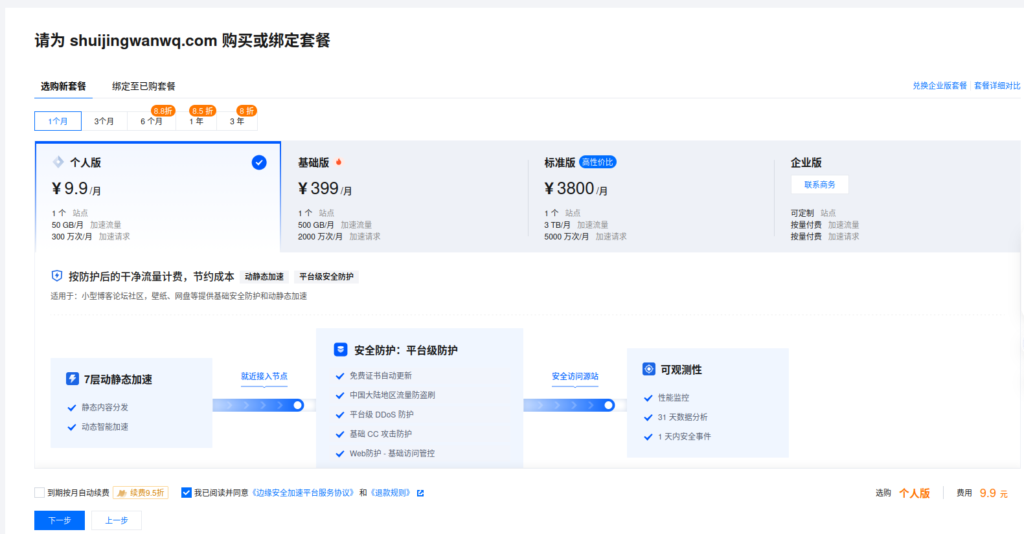Click slider knob under 安全访问源站

coord(609,405)
